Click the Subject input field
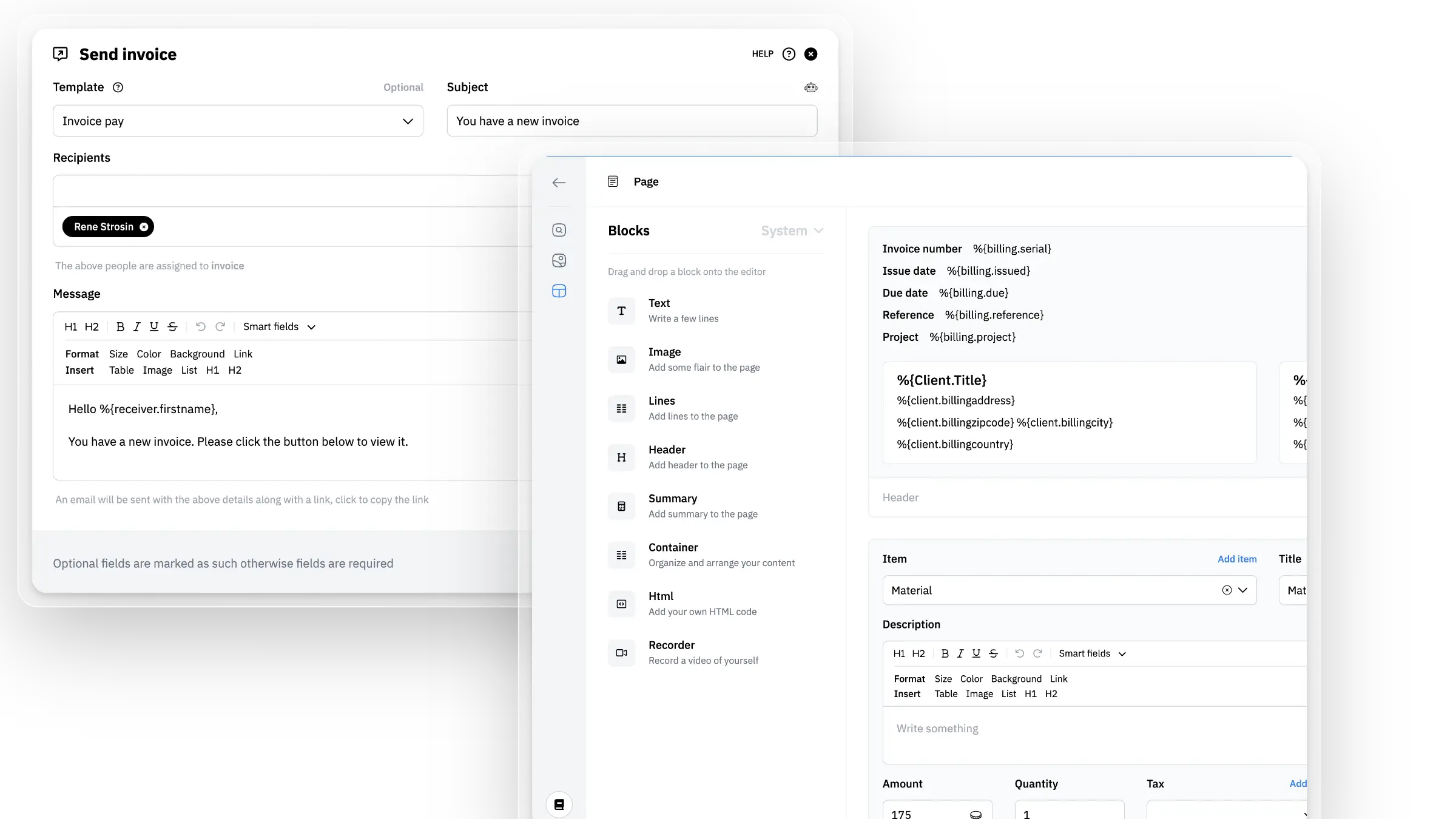Screen dimensions: 1456x819 [x=632, y=121]
